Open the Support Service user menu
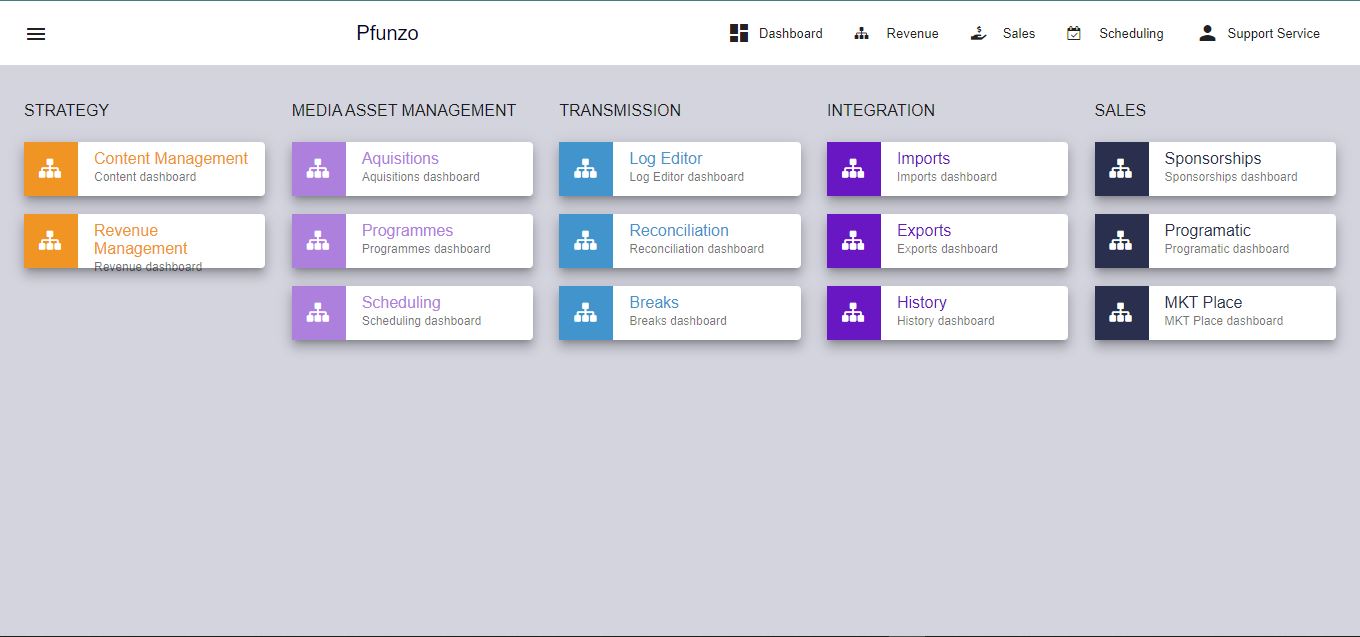The image size is (1360, 637). click(x=1259, y=34)
